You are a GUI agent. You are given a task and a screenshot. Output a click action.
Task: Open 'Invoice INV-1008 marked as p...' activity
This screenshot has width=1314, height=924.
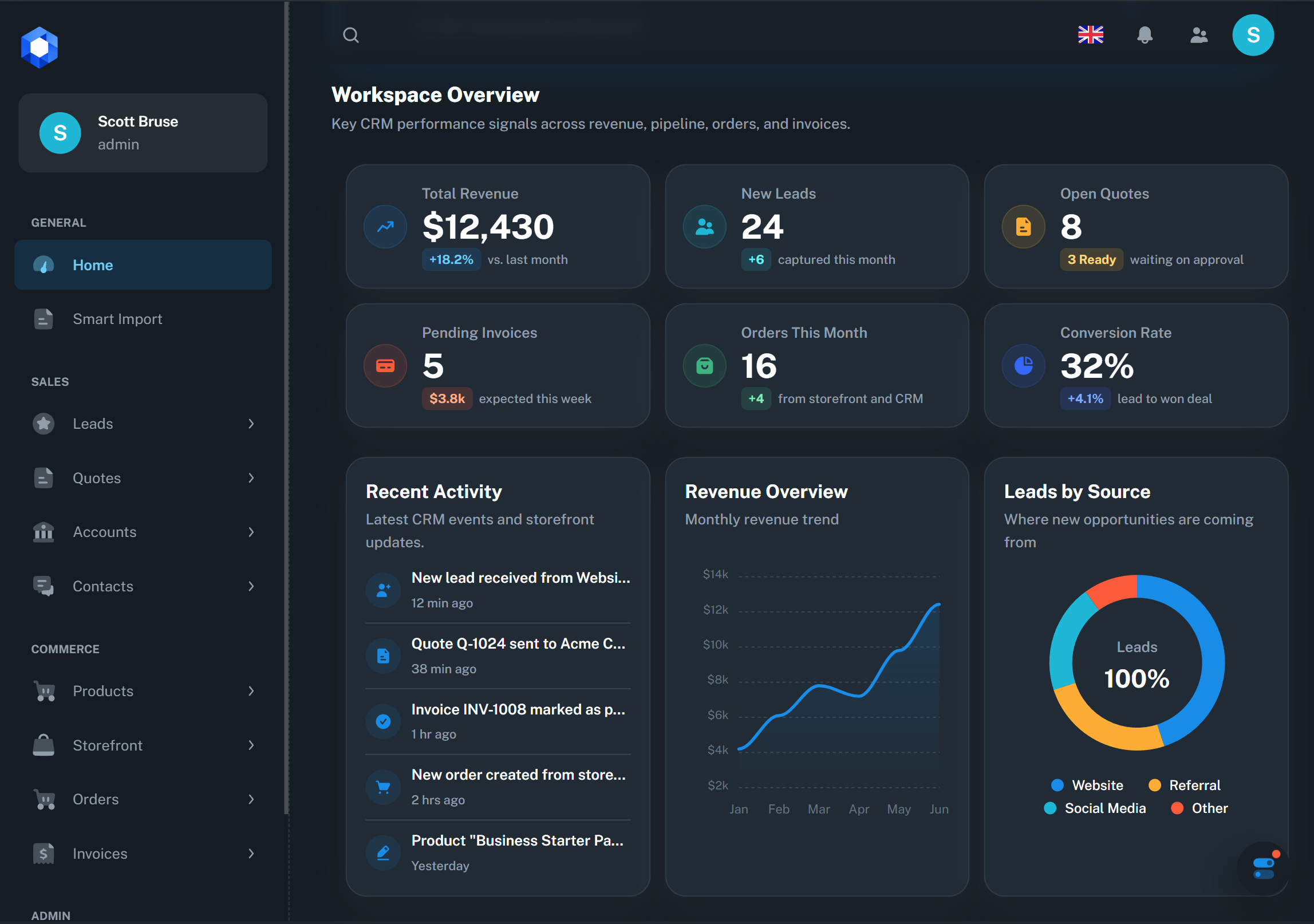pos(498,721)
